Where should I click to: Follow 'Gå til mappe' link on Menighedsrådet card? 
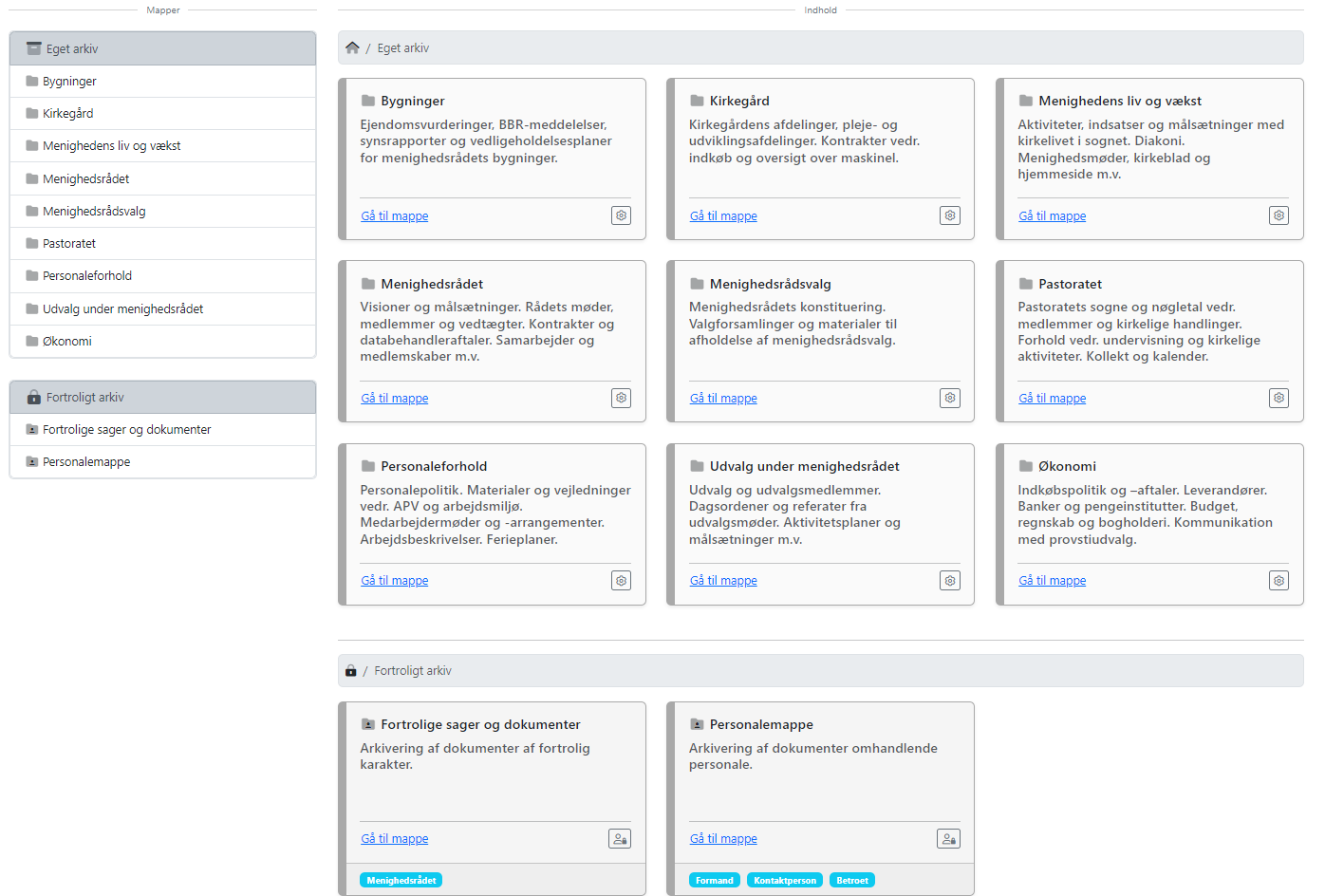pos(394,399)
